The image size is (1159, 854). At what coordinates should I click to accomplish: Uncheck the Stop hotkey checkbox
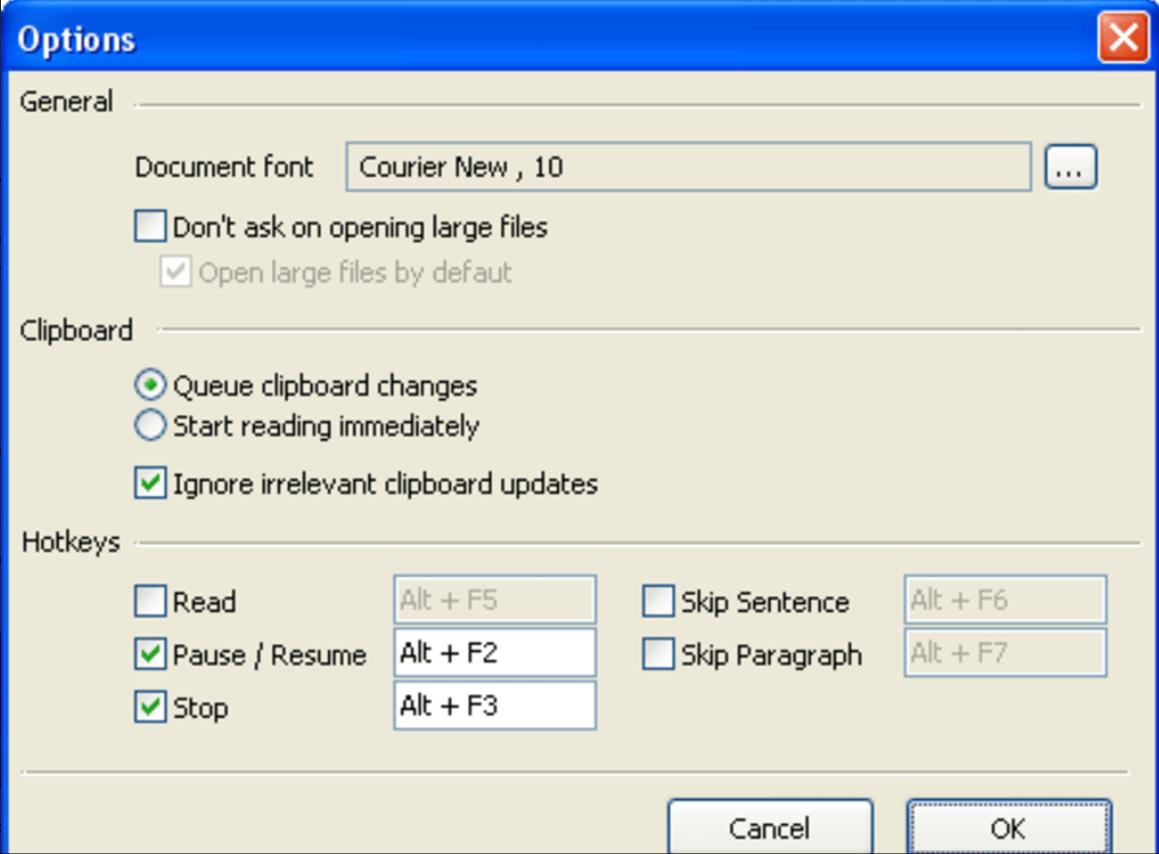(x=150, y=708)
